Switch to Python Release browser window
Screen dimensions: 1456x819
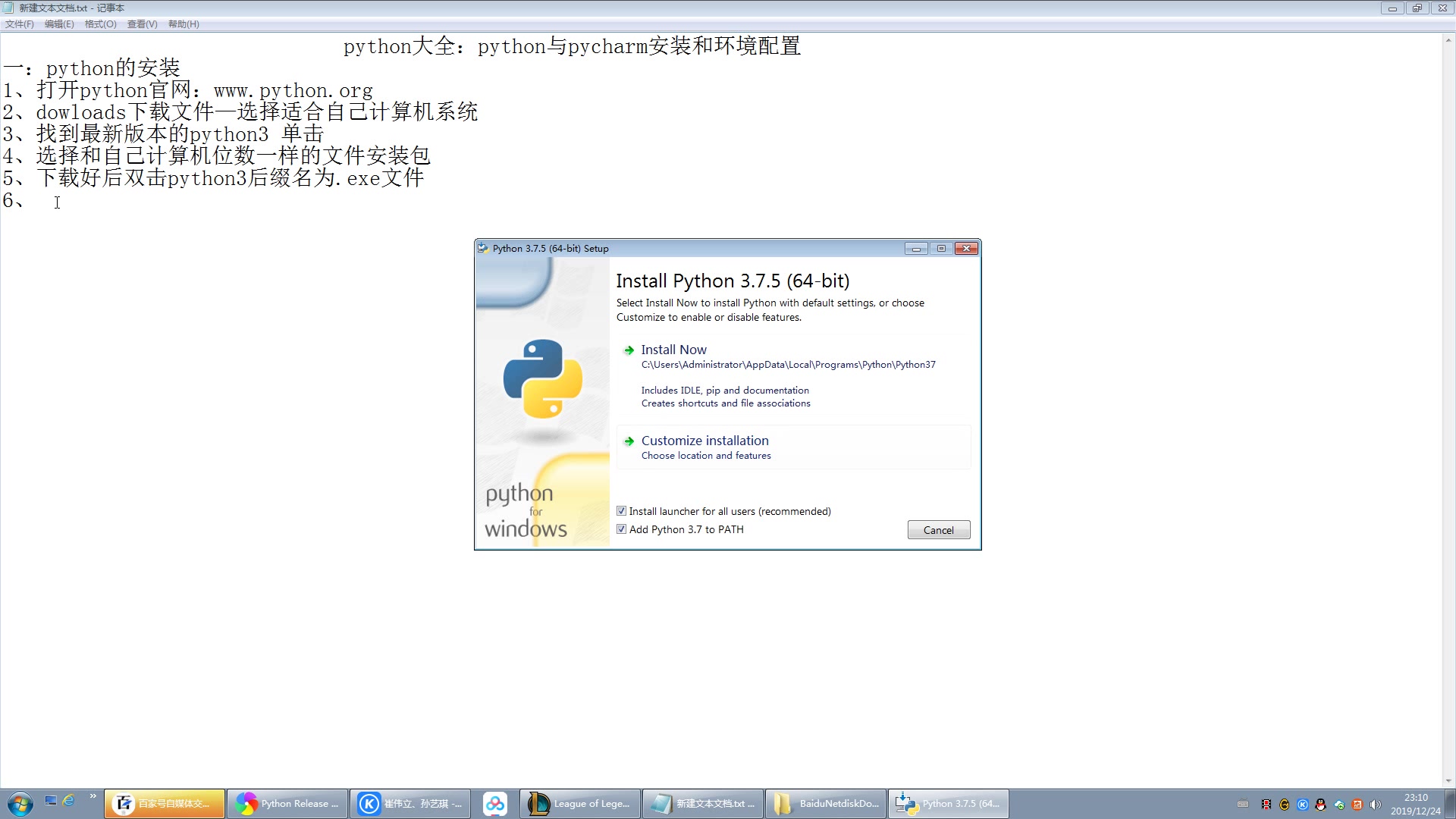pos(287,804)
